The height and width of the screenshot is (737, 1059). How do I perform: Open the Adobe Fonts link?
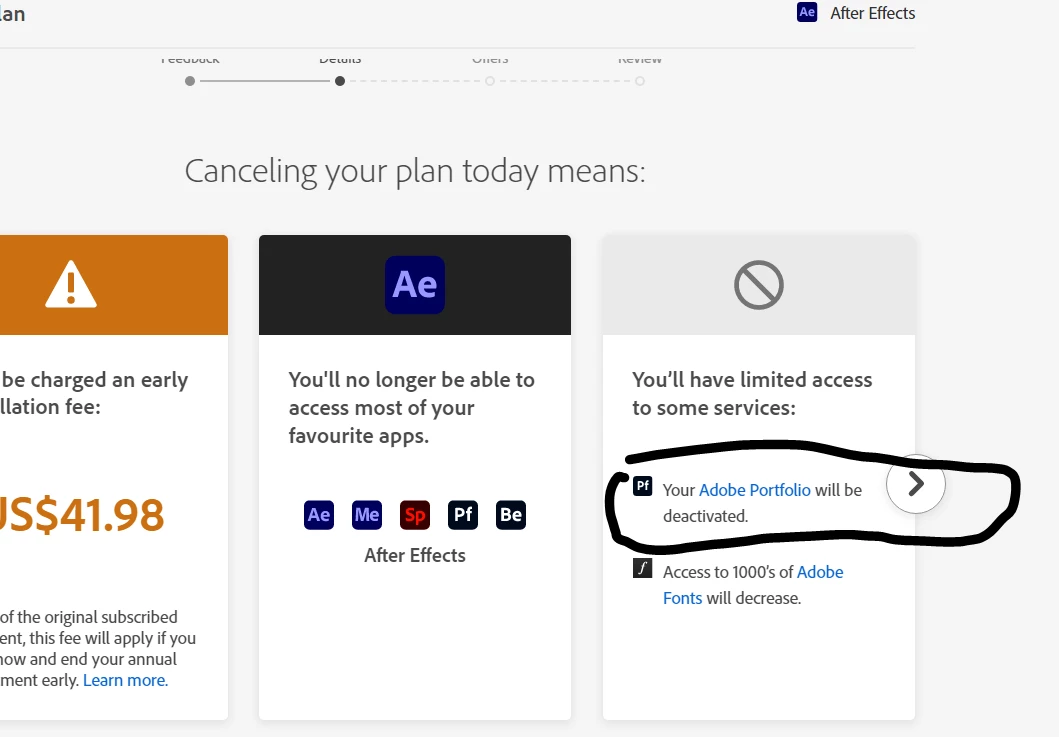tap(753, 585)
